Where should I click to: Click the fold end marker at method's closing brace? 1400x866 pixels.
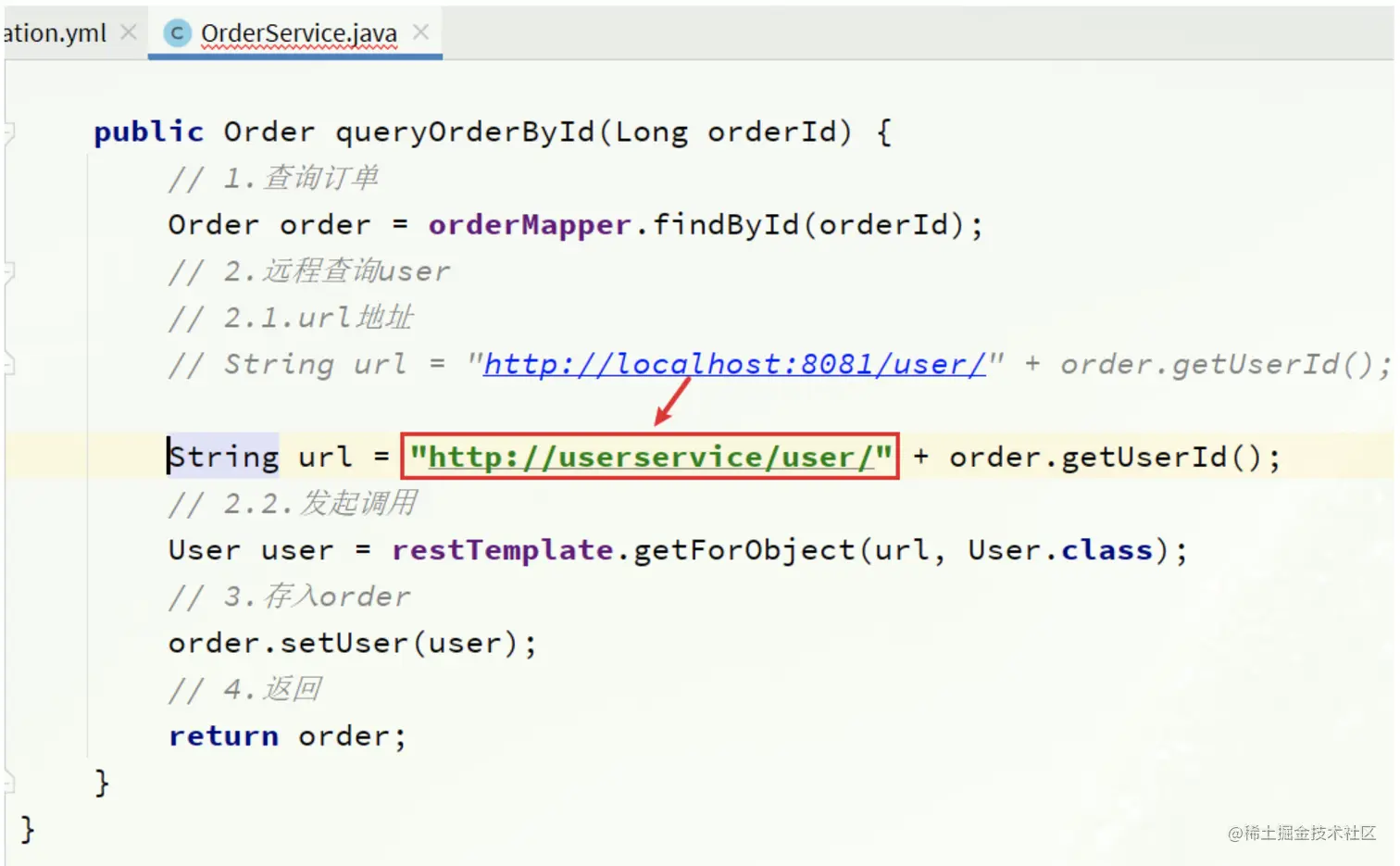tap(8, 784)
